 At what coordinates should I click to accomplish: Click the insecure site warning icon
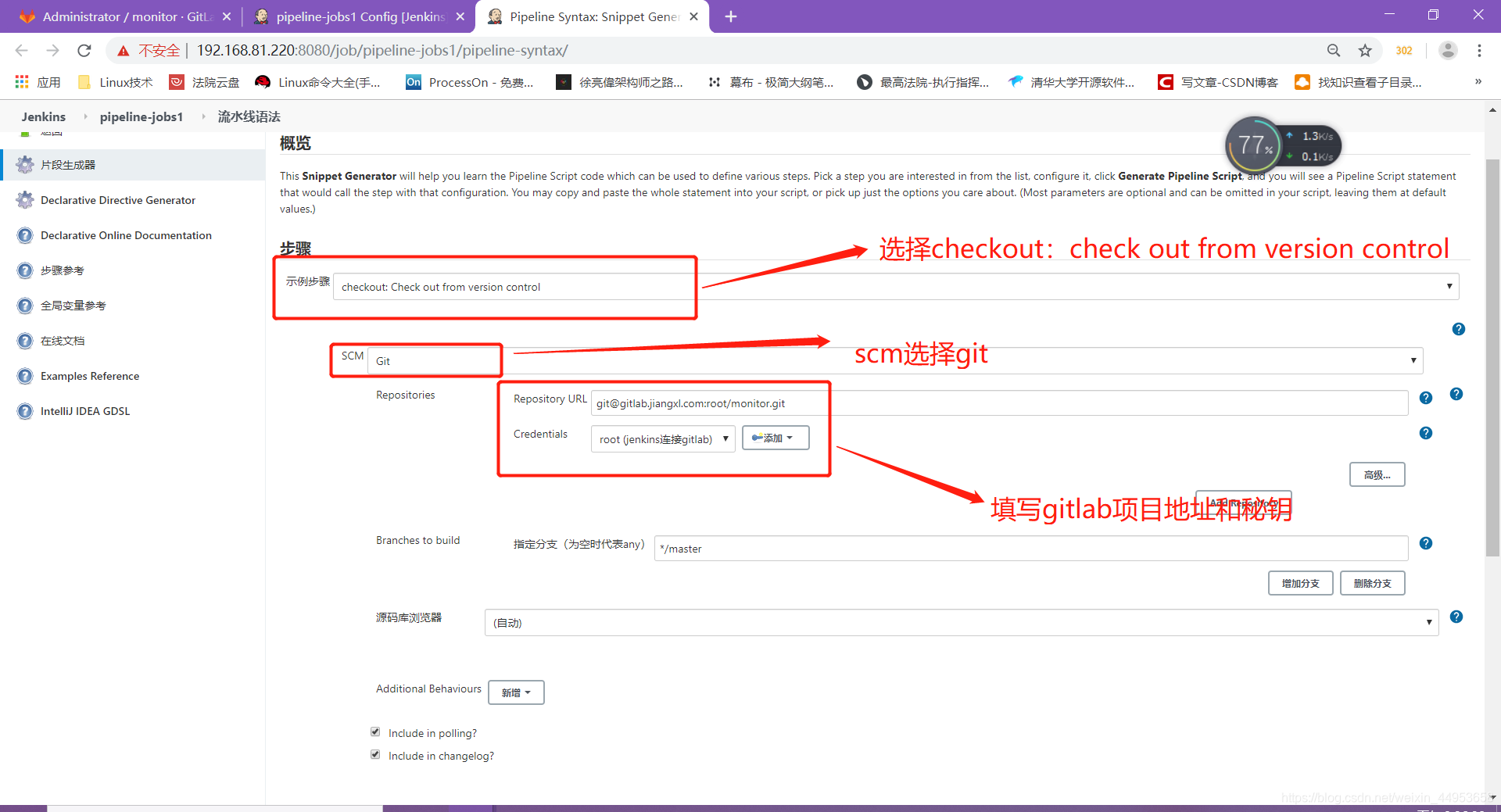pos(123,51)
